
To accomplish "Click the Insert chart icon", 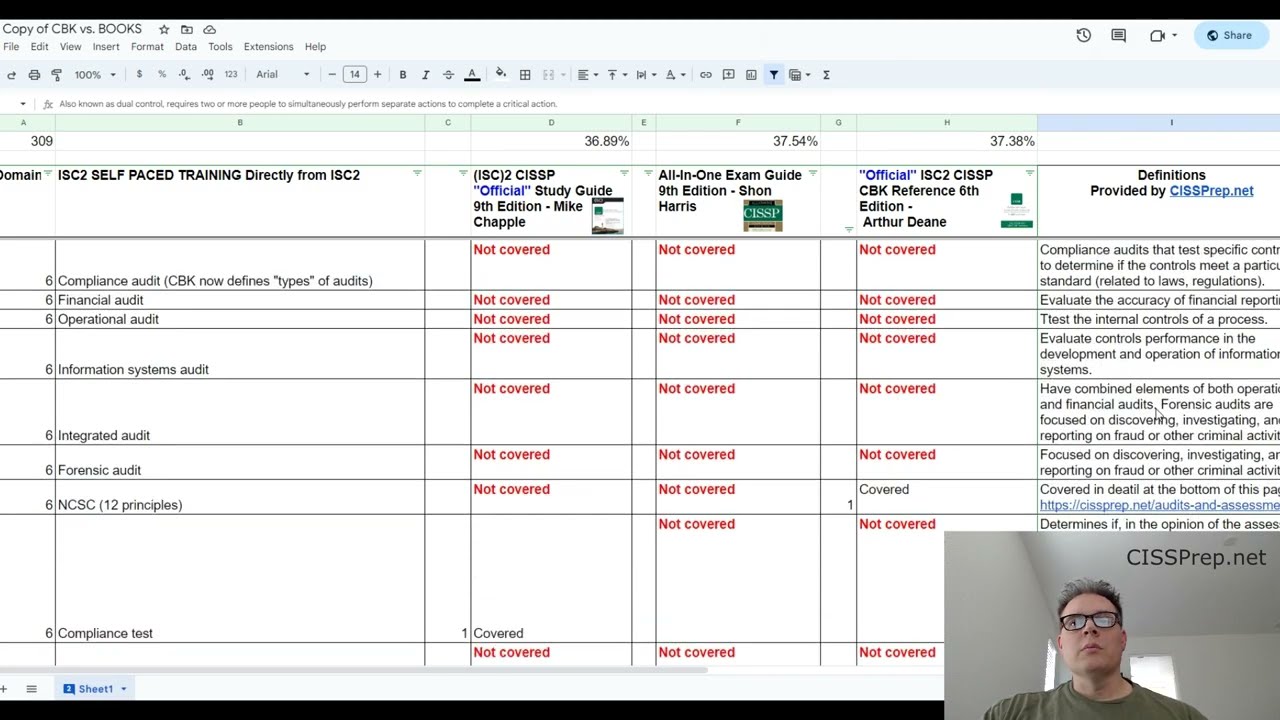I will [x=751, y=75].
